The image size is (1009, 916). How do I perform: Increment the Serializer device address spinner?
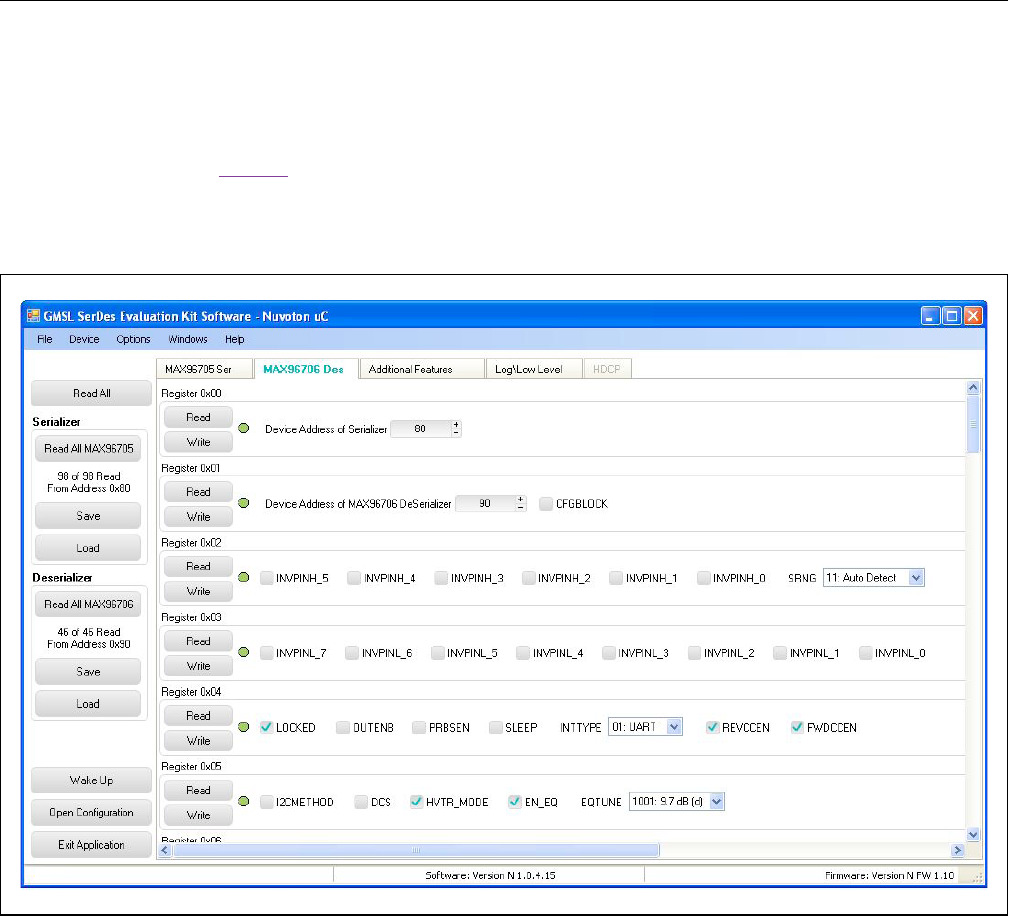tap(457, 424)
